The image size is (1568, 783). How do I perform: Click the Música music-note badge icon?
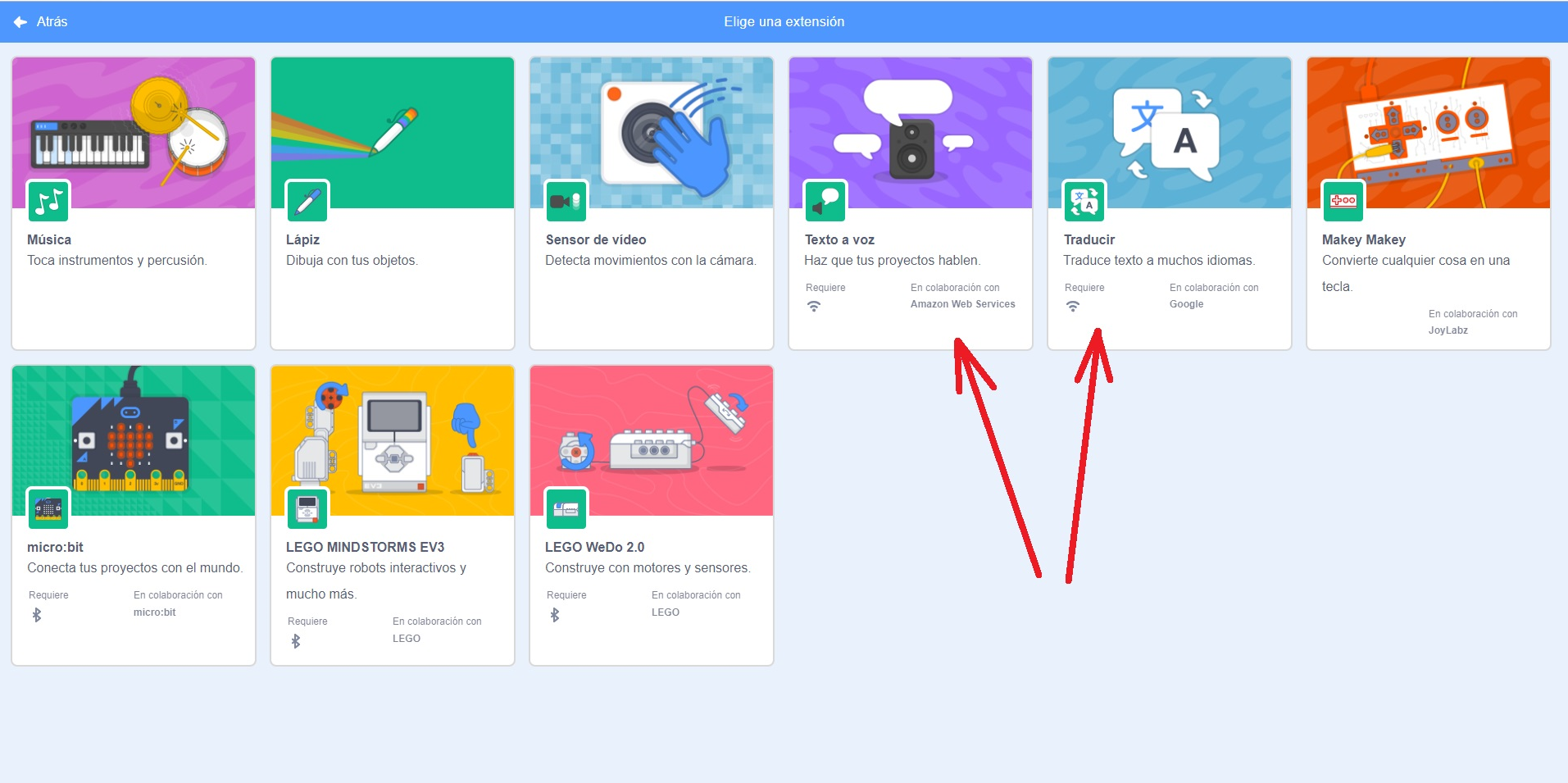click(x=48, y=201)
